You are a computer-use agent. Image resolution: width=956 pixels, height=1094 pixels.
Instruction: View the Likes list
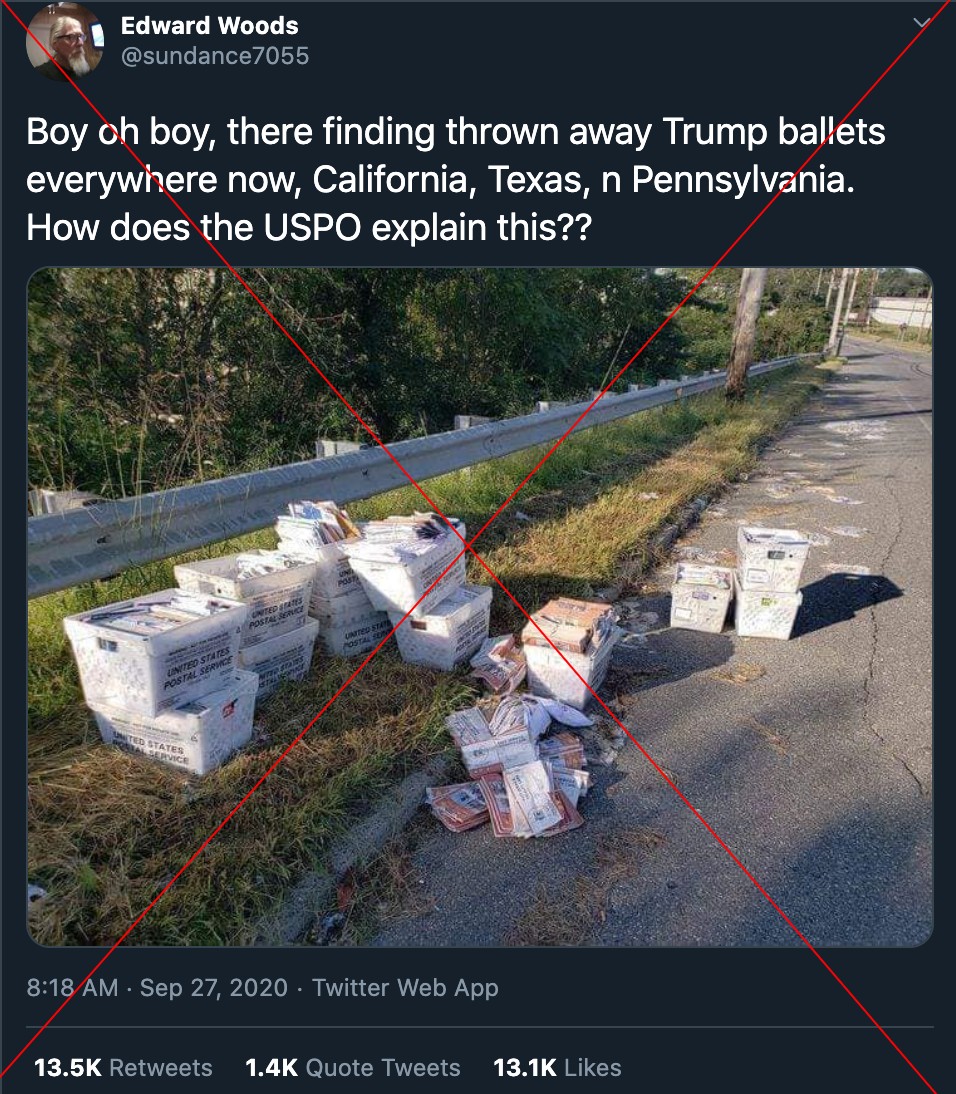557,1067
